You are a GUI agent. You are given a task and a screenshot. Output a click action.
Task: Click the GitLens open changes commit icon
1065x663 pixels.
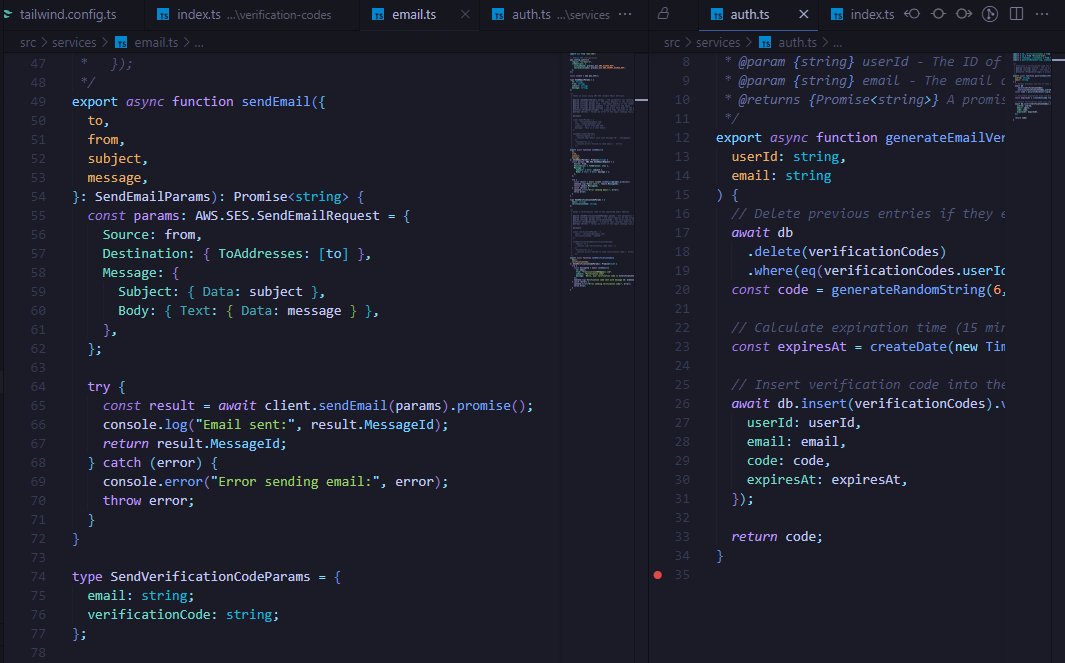point(938,14)
